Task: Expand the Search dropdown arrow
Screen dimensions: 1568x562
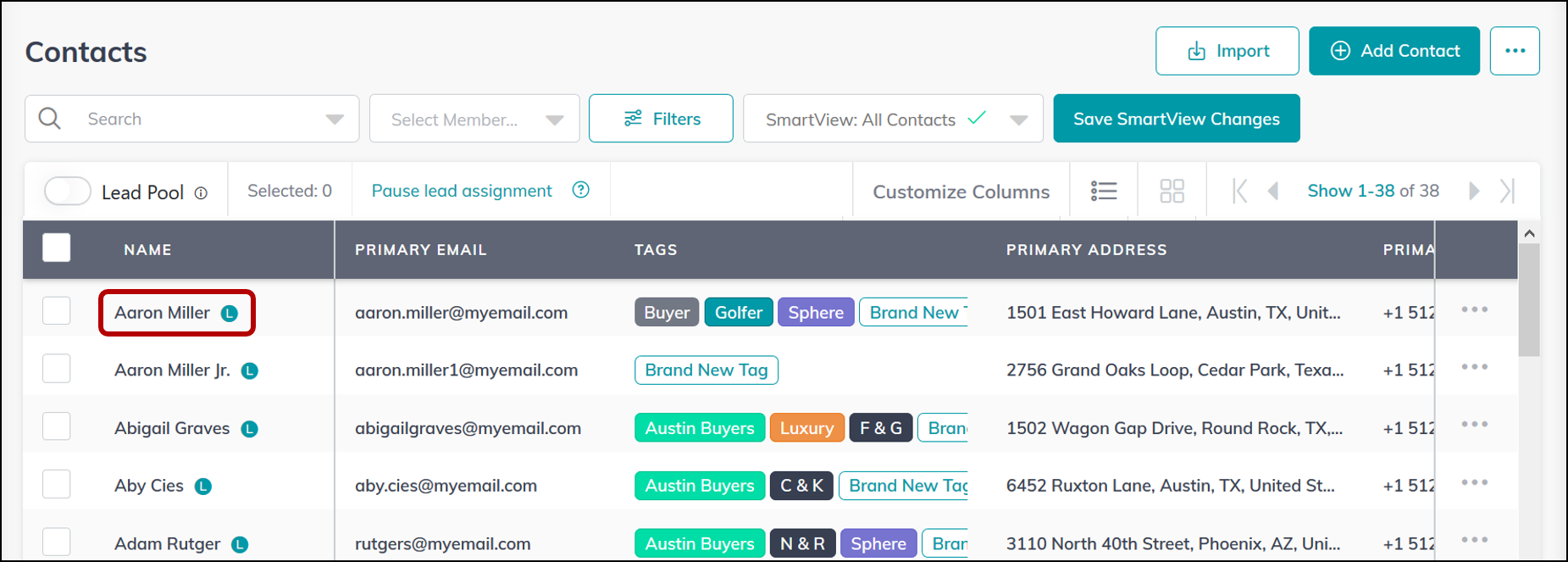Action: 335,120
